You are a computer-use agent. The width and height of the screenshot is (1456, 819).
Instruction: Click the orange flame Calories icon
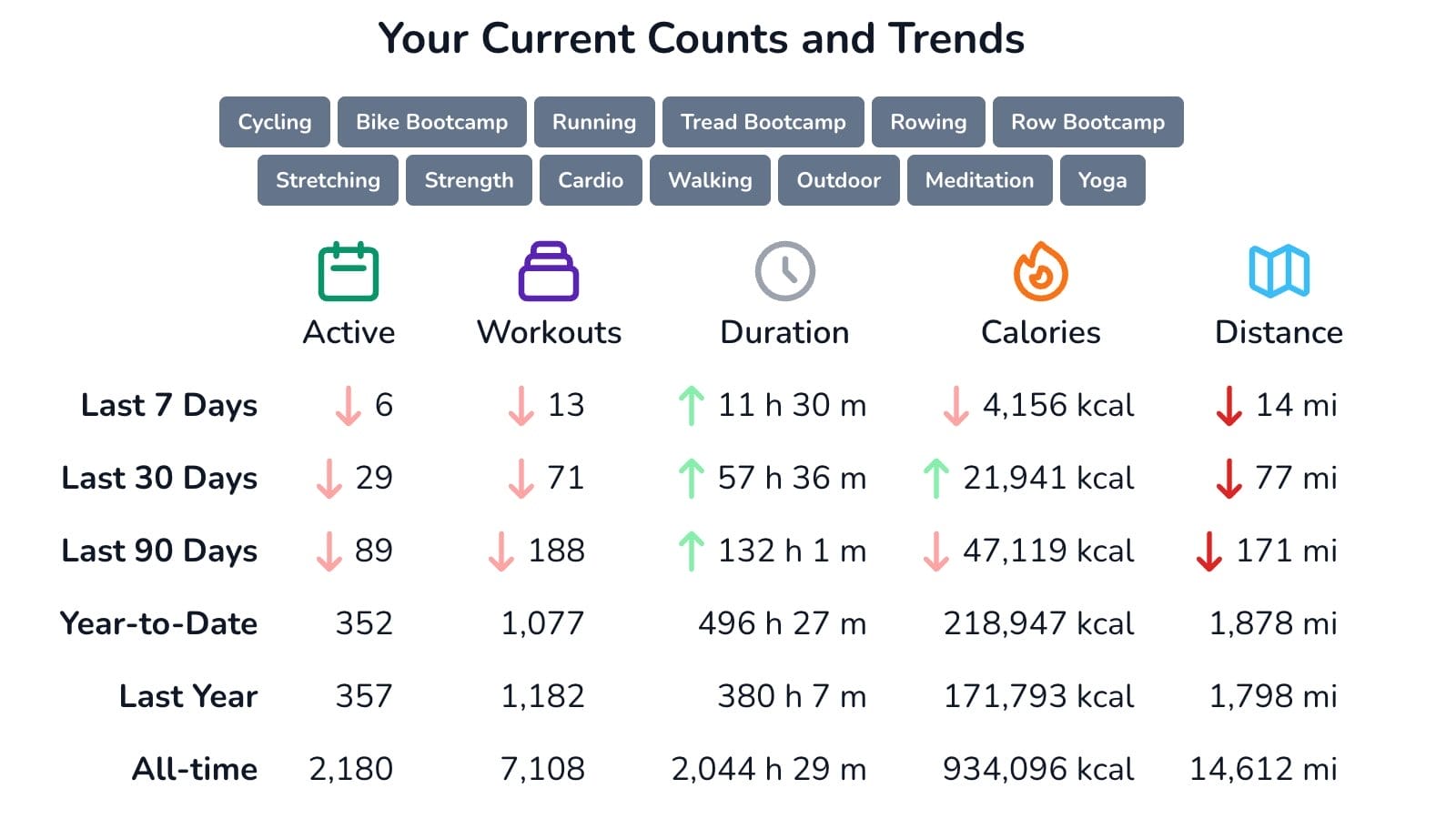1040,271
